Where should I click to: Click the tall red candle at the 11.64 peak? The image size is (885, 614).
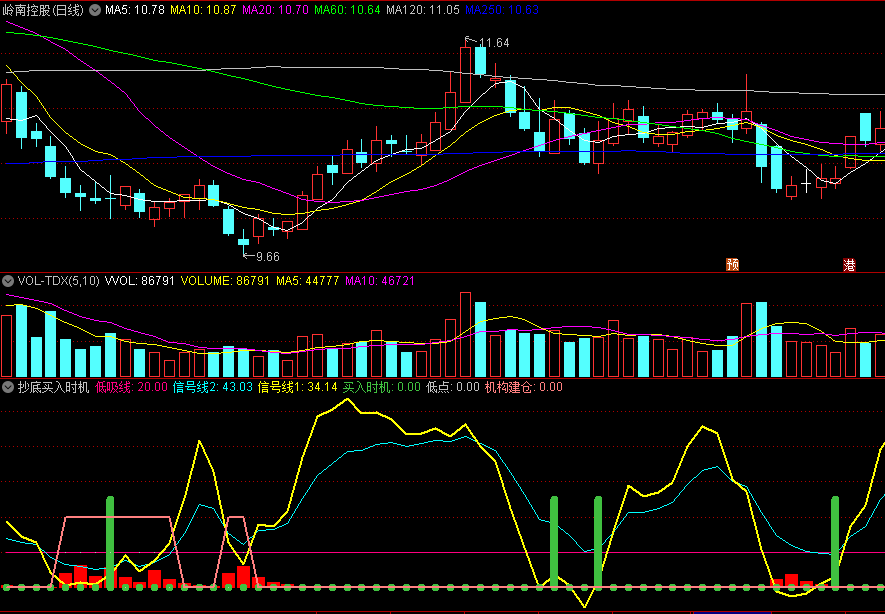pyautogui.click(x=466, y=74)
